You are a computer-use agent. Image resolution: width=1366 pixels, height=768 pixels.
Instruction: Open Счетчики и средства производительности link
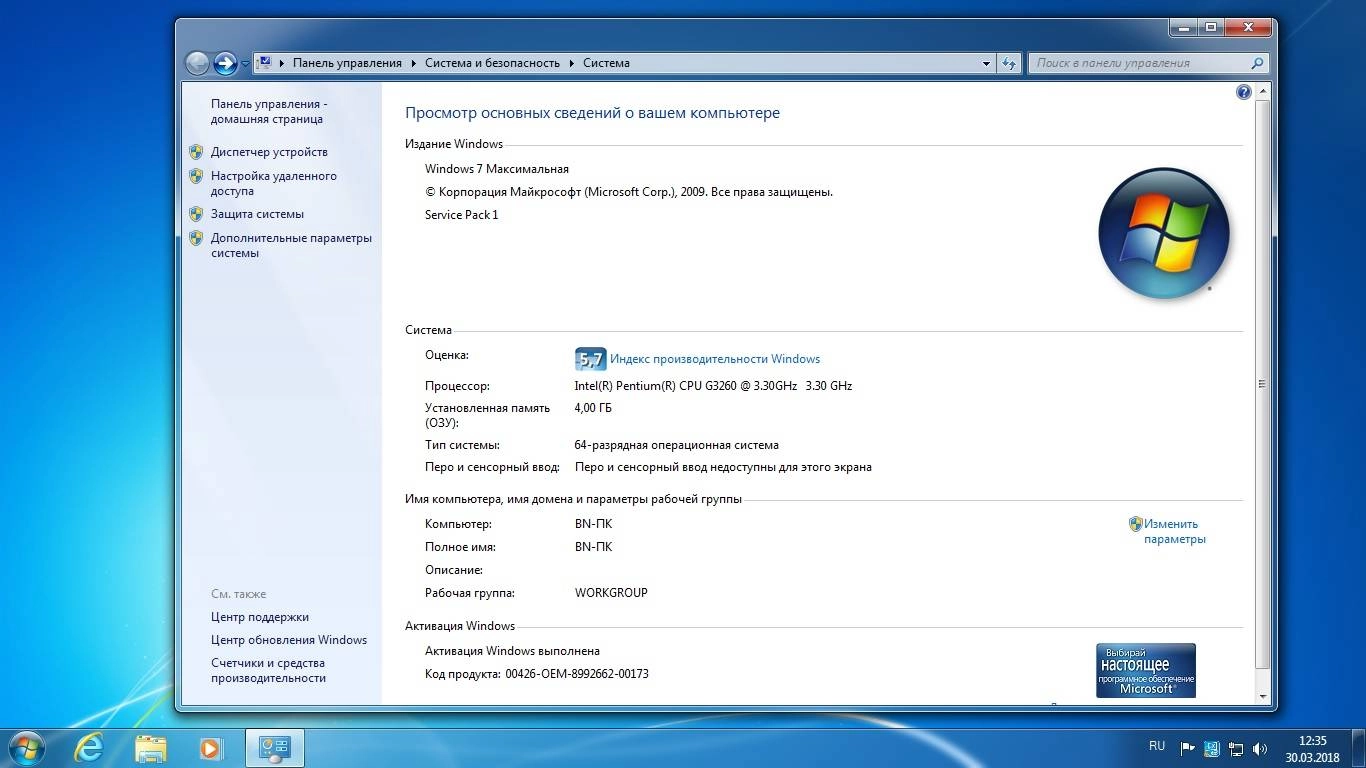click(268, 670)
